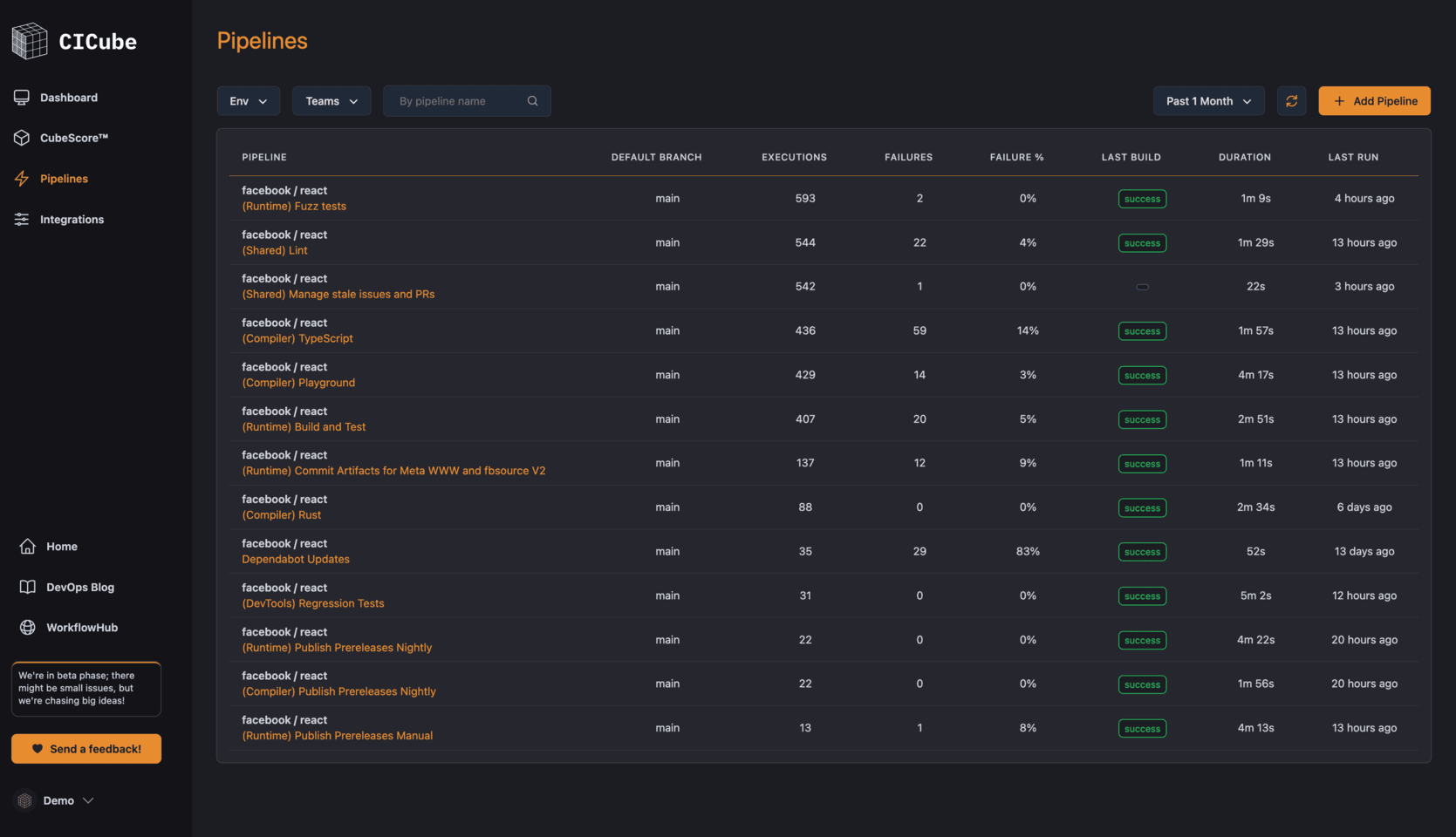Click the refresh pipelines icon button

coord(1292,101)
